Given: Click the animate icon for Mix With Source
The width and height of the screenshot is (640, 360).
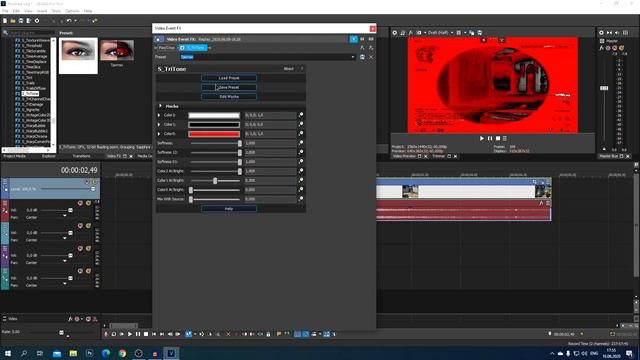Looking at the screenshot, I should (301, 199).
